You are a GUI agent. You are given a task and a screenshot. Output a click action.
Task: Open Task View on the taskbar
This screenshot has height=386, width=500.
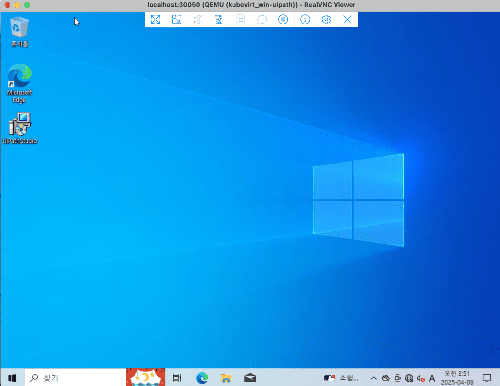pos(177,378)
